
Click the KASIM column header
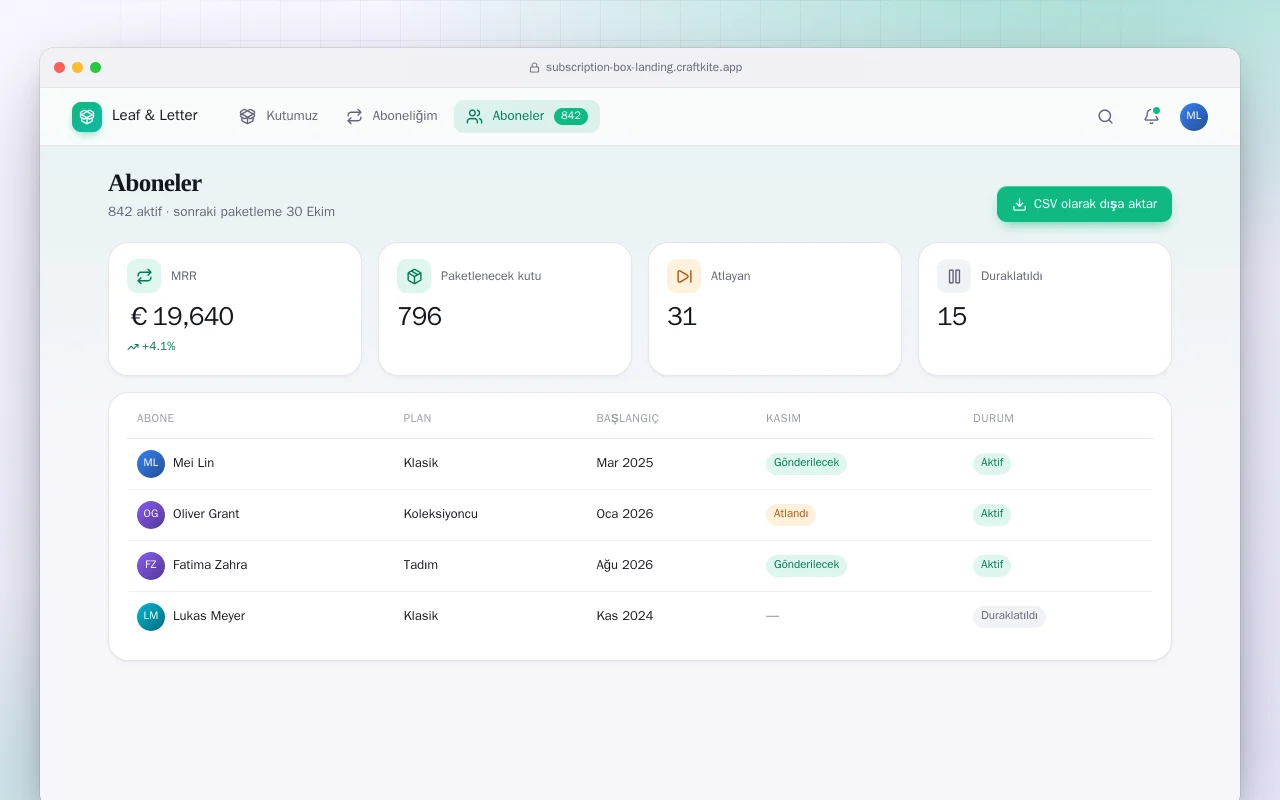coord(783,419)
